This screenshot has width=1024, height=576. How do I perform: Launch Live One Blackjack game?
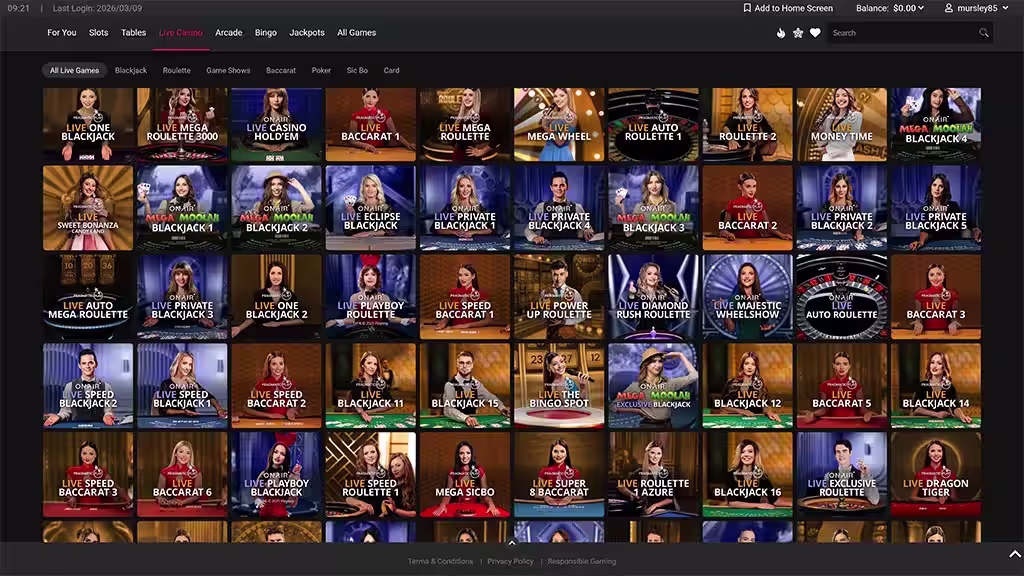click(x=88, y=125)
